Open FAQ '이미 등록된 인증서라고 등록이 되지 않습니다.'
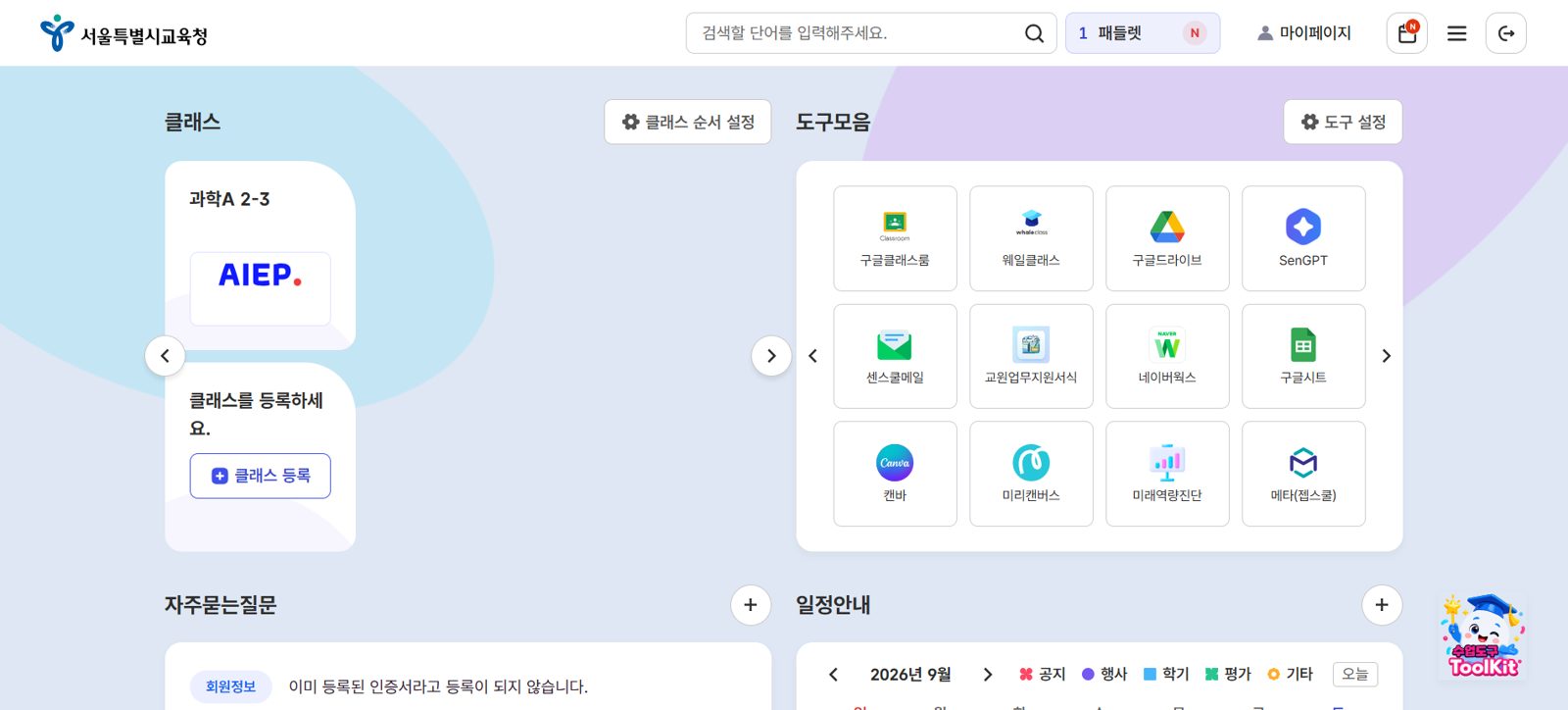The image size is (1568, 710). (x=438, y=686)
